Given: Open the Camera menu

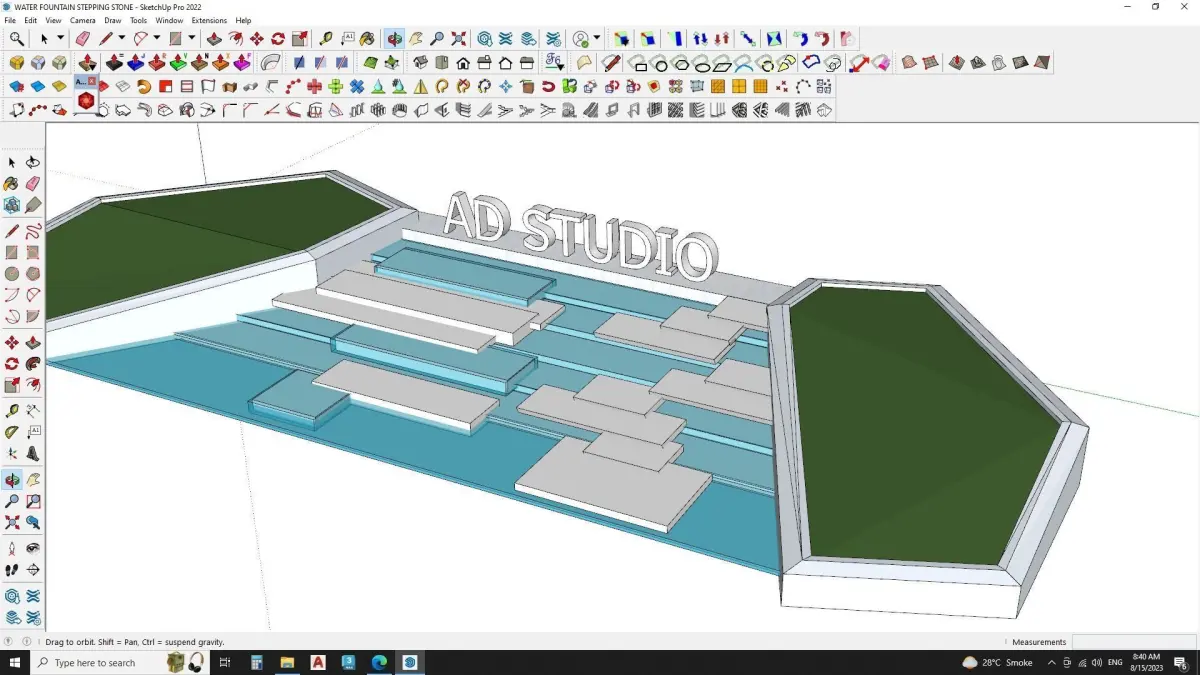Looking at the screenshot, I should click(83, 20).
